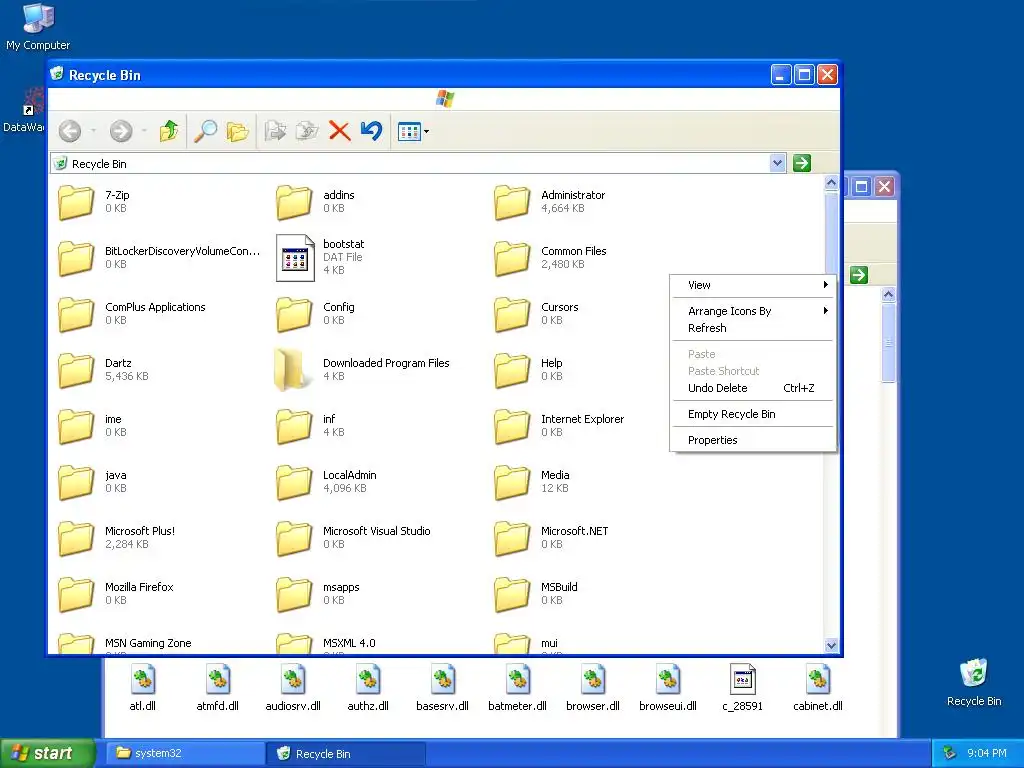The image size is (1024, 768).
Task: Maximize the system32 window
Action: [x=861, y=187]
